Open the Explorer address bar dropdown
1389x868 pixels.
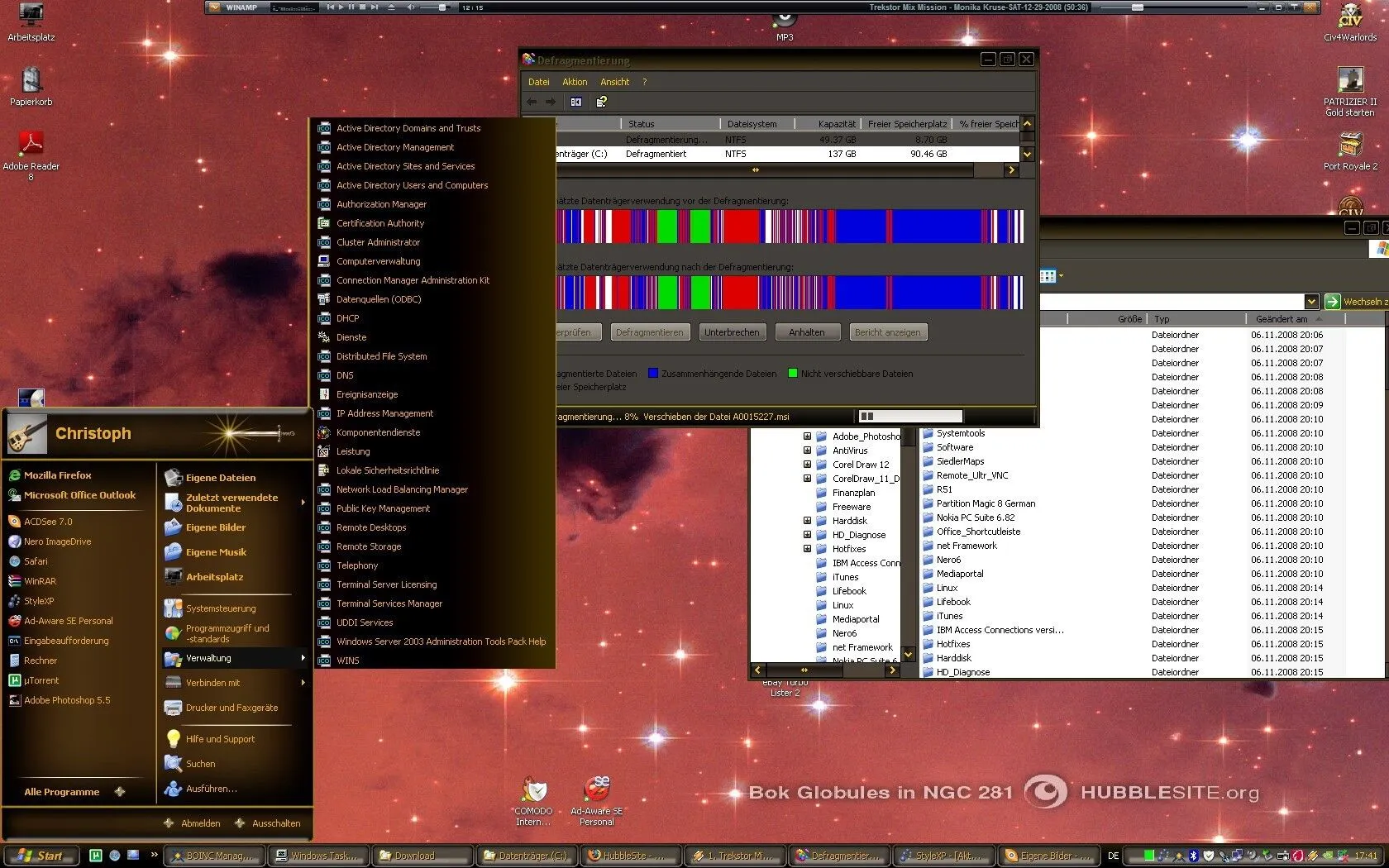(x=1311, y=302)
